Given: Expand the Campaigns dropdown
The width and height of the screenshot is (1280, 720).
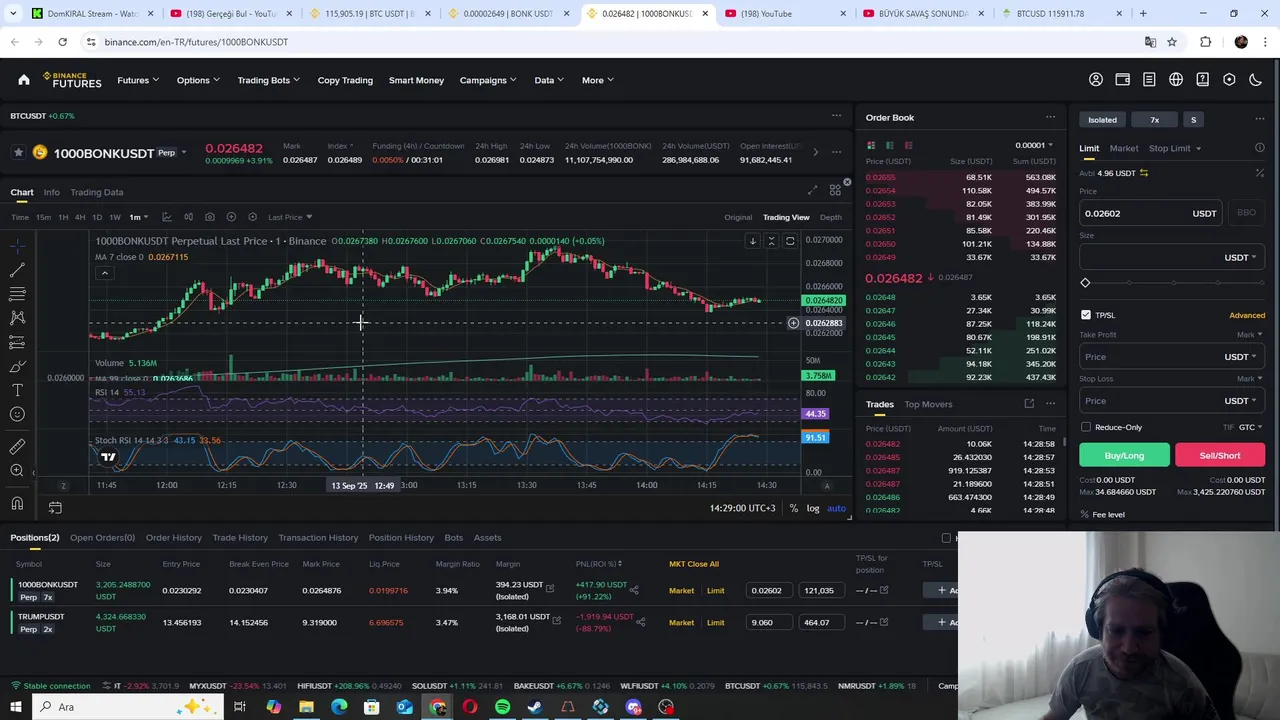Looking at the screenshot, I should pos(488,80).
